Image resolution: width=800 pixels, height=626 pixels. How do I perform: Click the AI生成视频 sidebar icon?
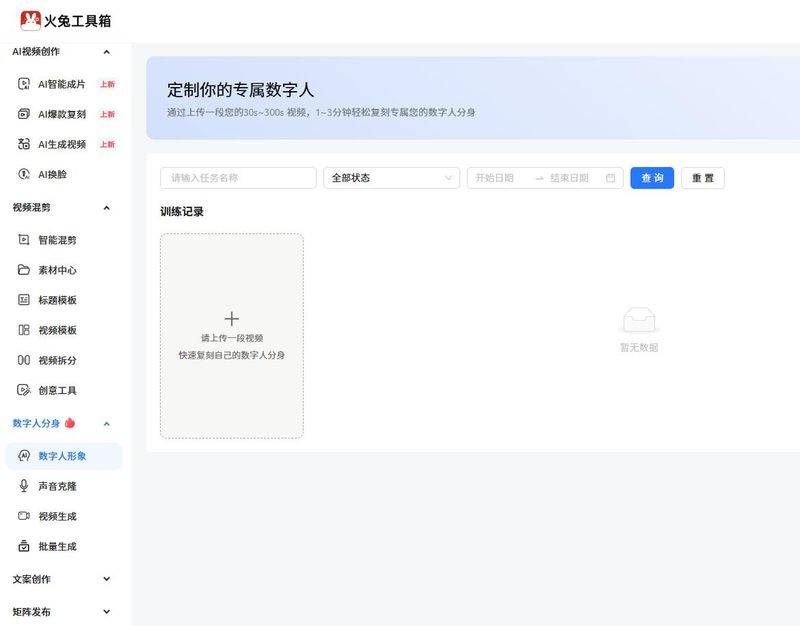tap(24, 144)
